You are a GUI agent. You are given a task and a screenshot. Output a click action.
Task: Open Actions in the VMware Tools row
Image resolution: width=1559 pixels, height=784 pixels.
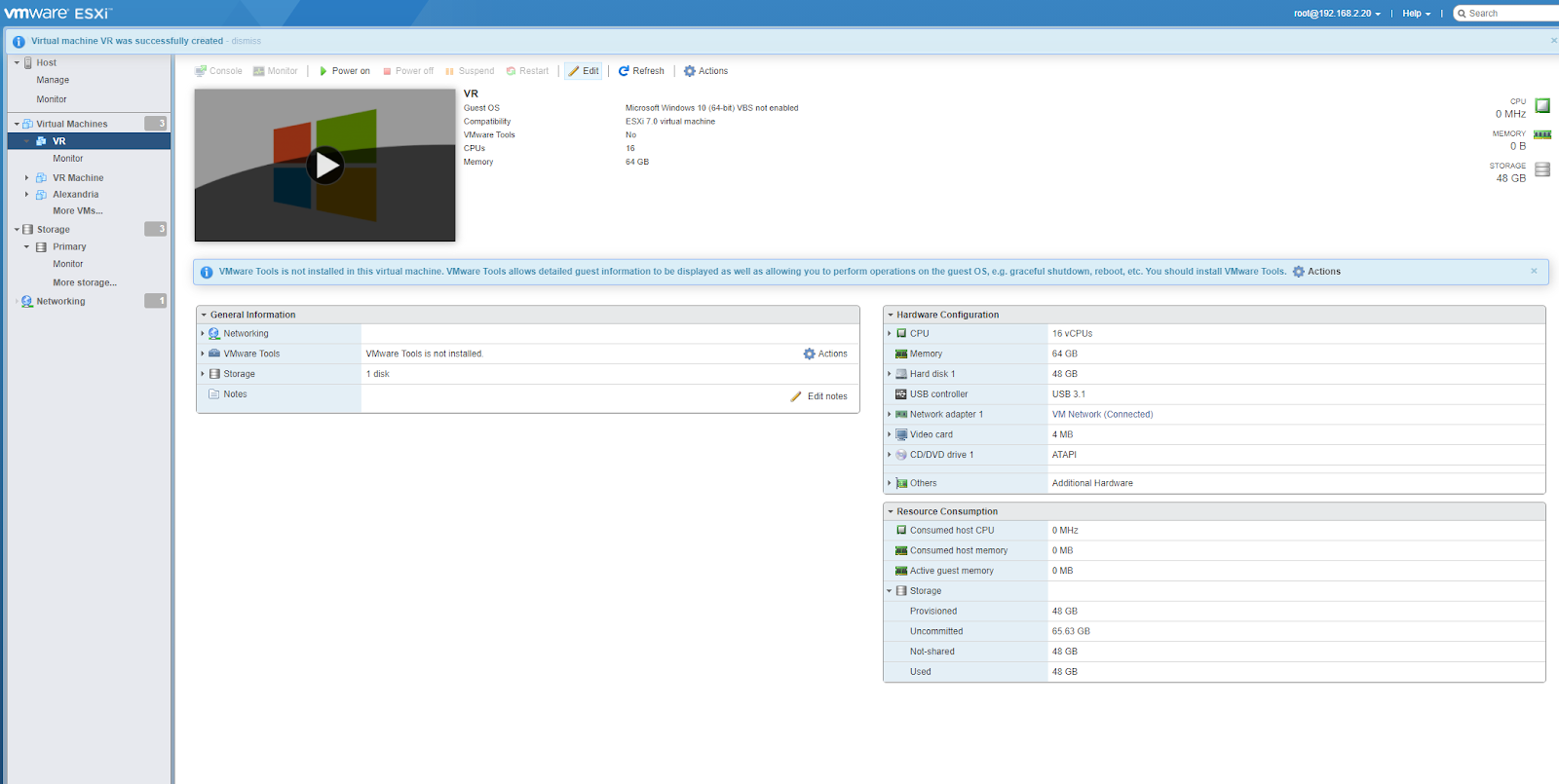point(825,355)
